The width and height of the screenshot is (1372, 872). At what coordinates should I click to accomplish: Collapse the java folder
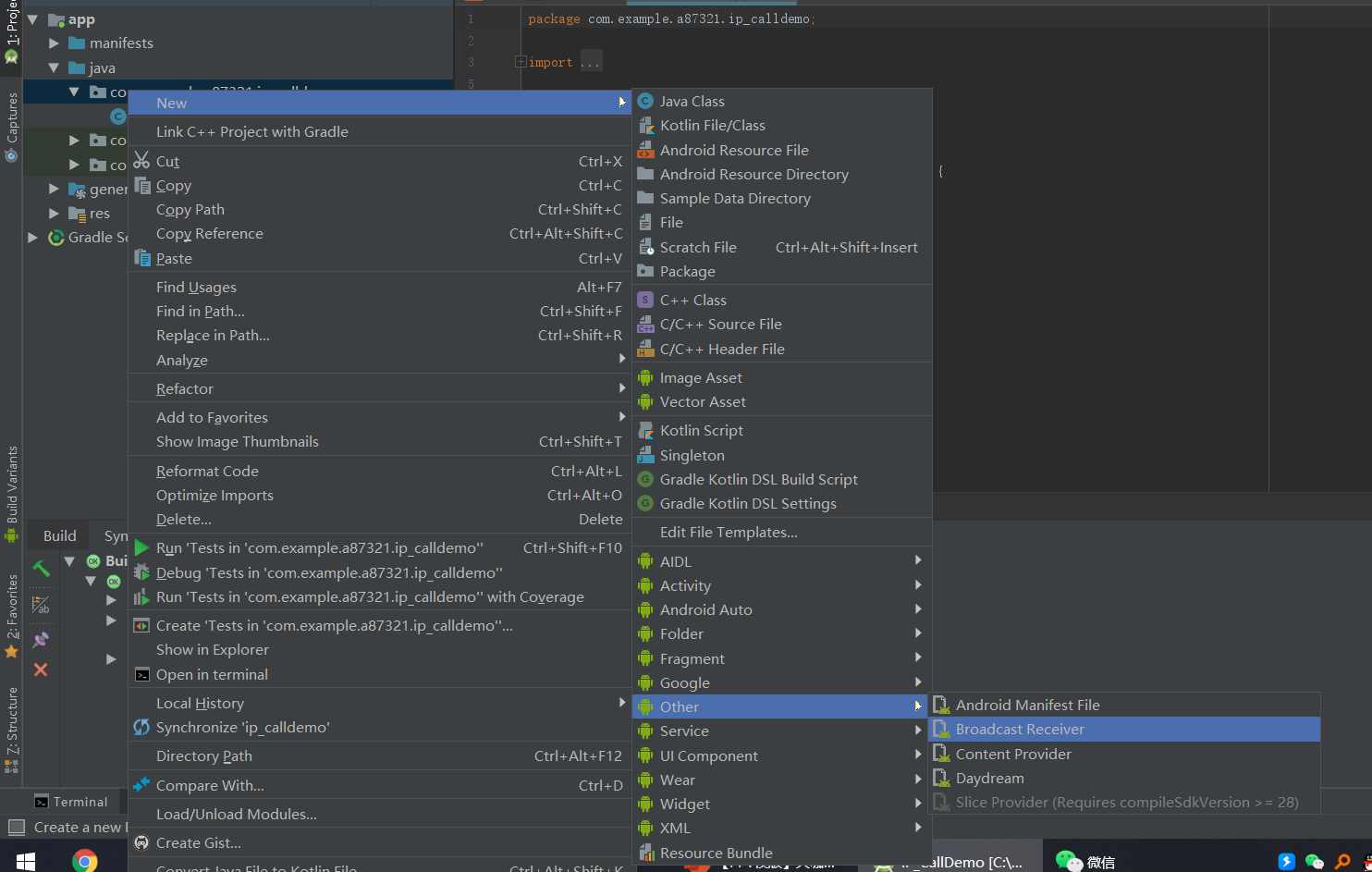[x=54, y=68]
